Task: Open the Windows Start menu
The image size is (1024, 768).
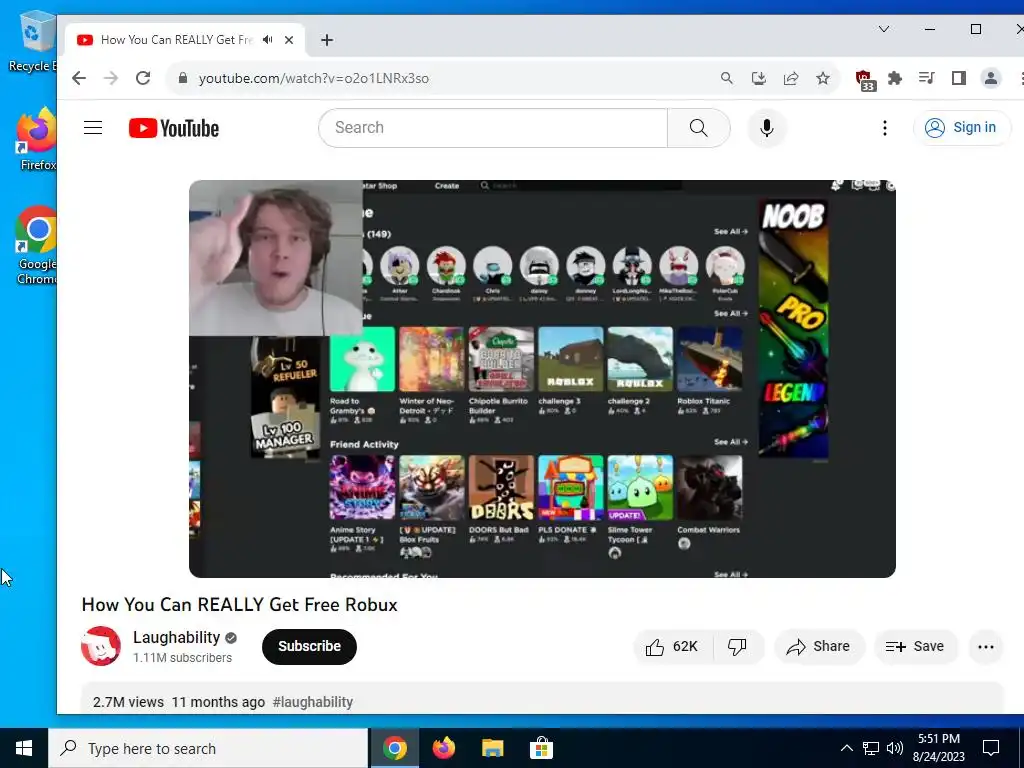Action: [24, 748]
